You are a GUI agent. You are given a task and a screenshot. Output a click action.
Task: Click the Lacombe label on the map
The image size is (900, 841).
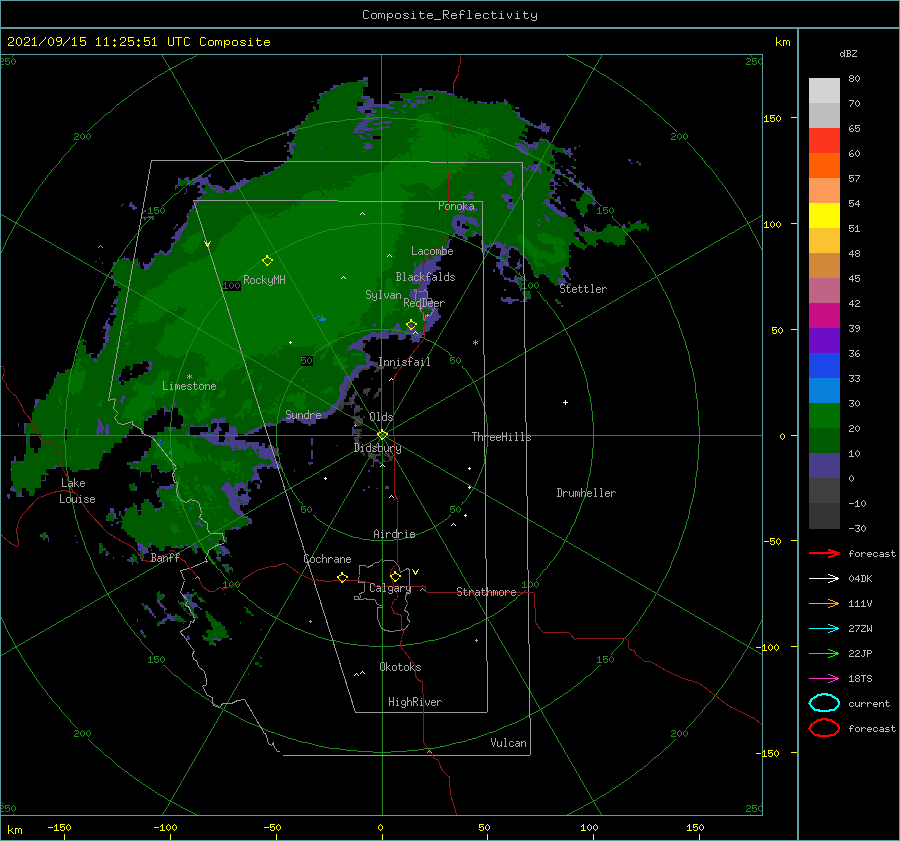tap(432, 251)
